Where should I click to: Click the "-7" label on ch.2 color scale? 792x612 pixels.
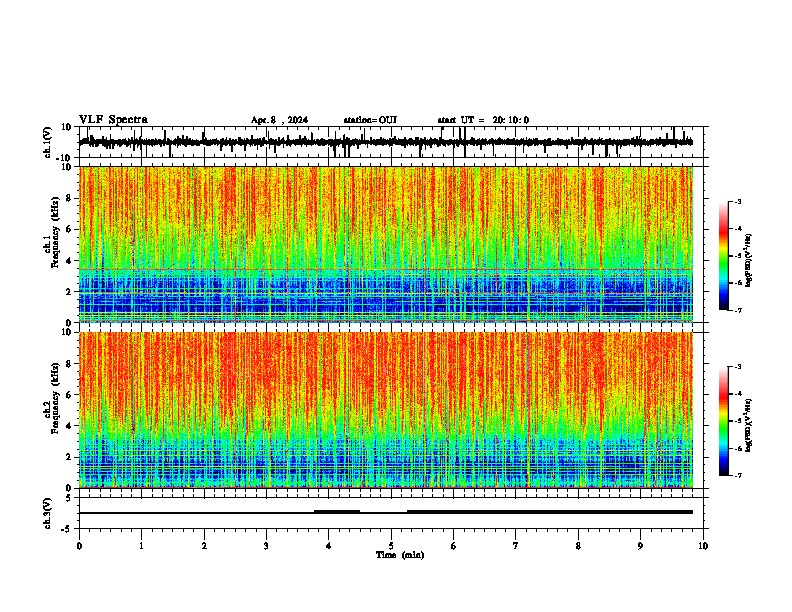(x=737, y=475)
